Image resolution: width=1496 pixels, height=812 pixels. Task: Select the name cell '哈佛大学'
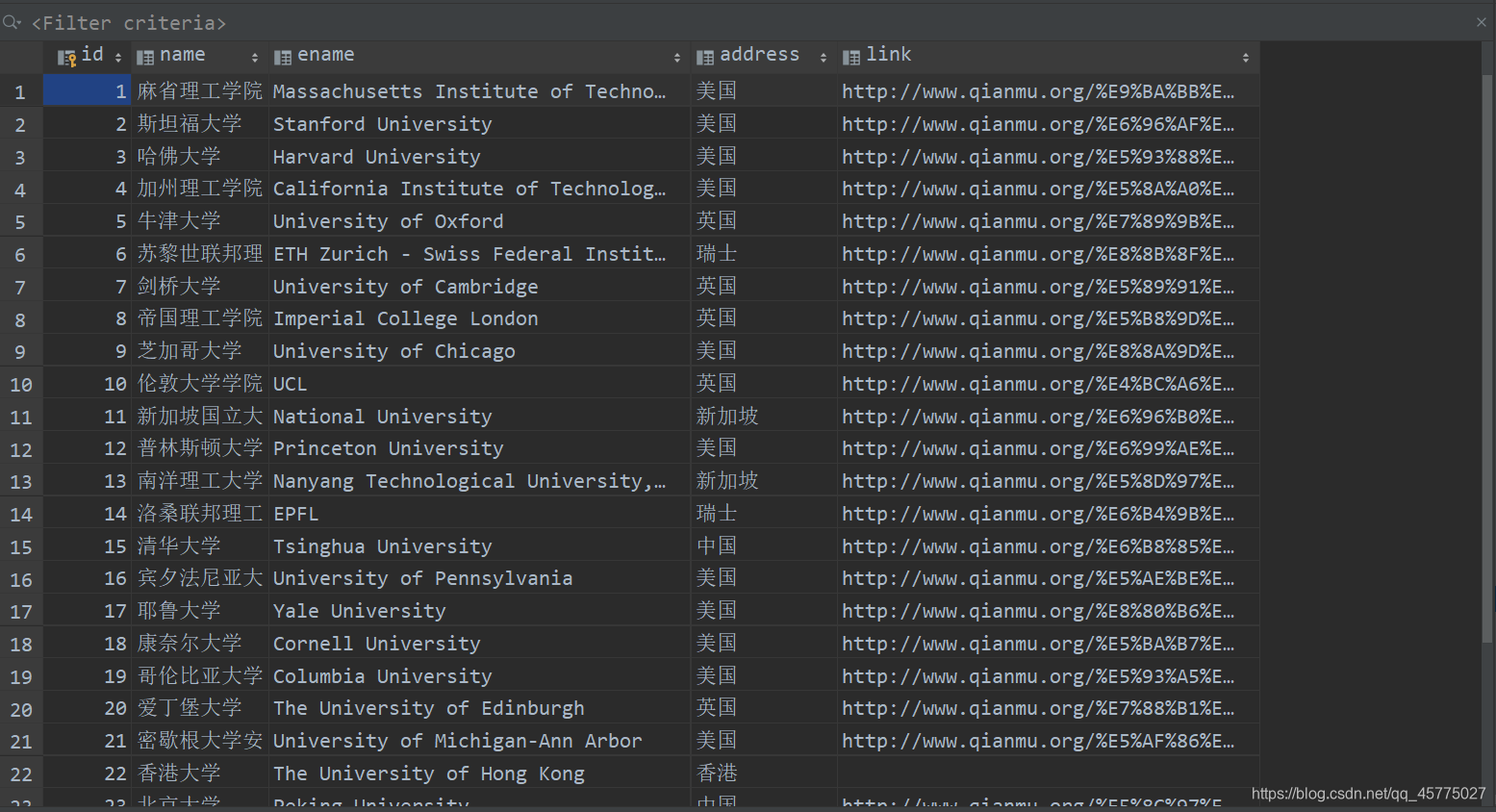point(200,157)
